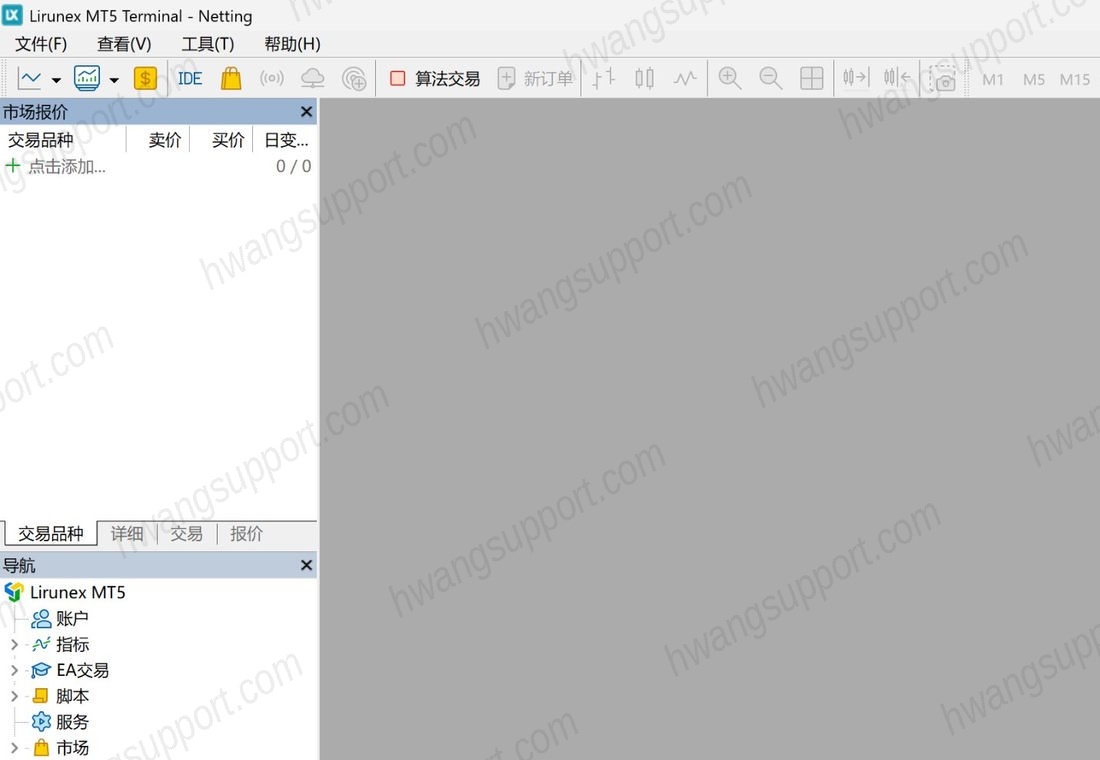Toggle chart shift icon
This screenshot has height=760, width=1100.
[x=897, y=77]
